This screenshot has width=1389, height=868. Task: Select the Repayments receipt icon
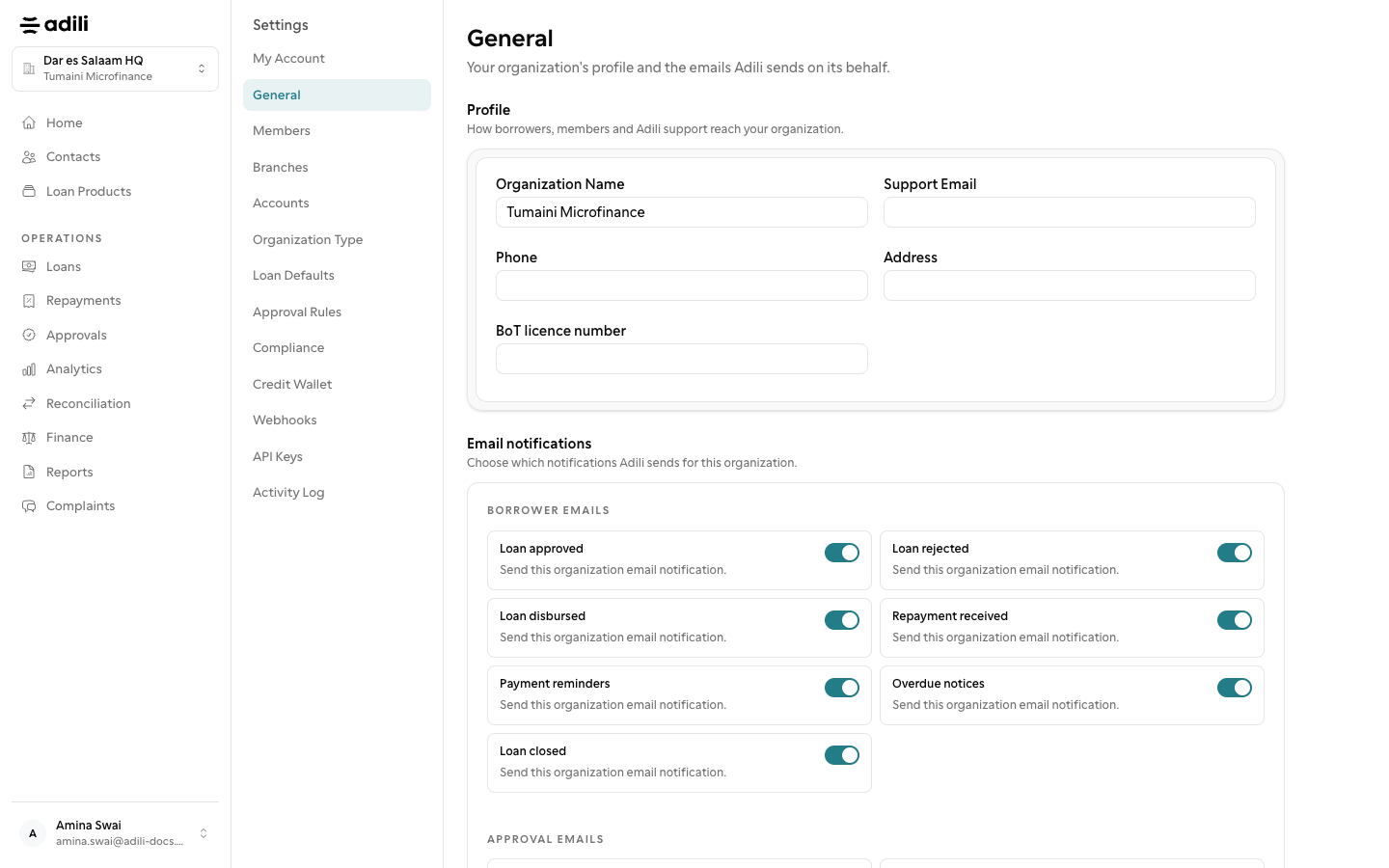pyautogui.click(x=29, y=301)
